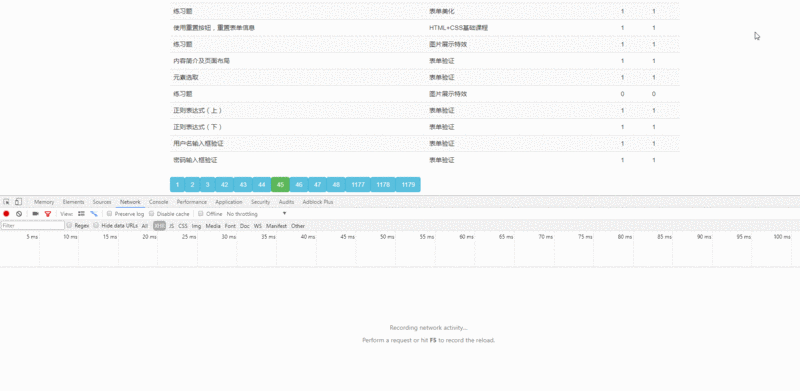
Task: Filter requests by CSS type
Action: point(183,226)
